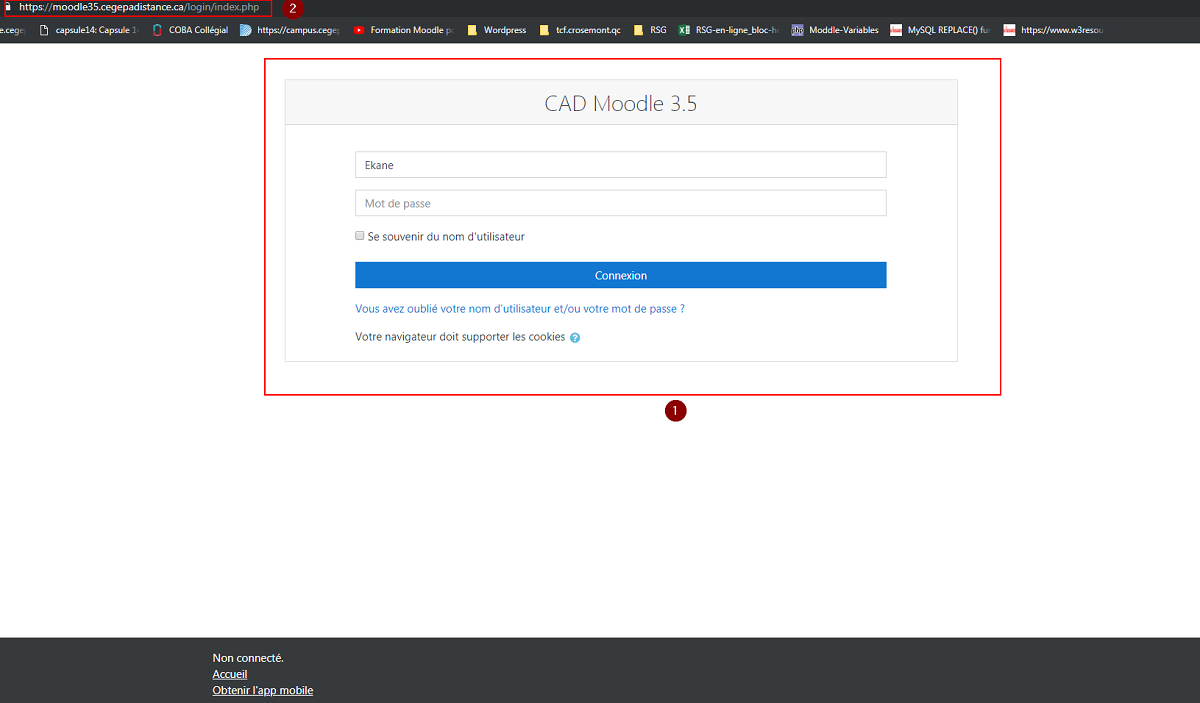The height and width of the screenshot is (703, 1200).
Task: Expand the tcf.crosemont.qc bookmarks folder
Action: click(x=579, y=30)
